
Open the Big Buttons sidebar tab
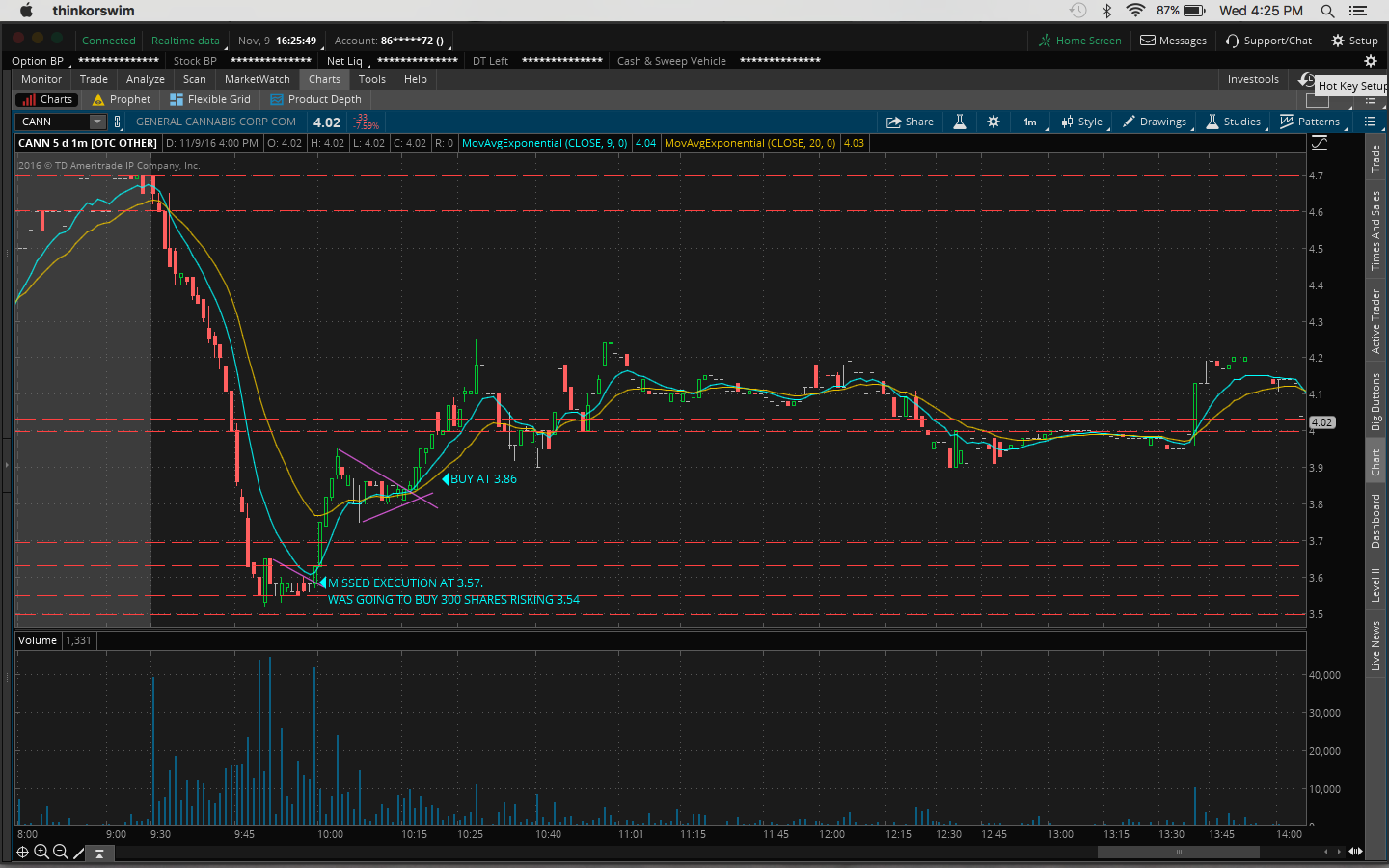click(1375, 401)
